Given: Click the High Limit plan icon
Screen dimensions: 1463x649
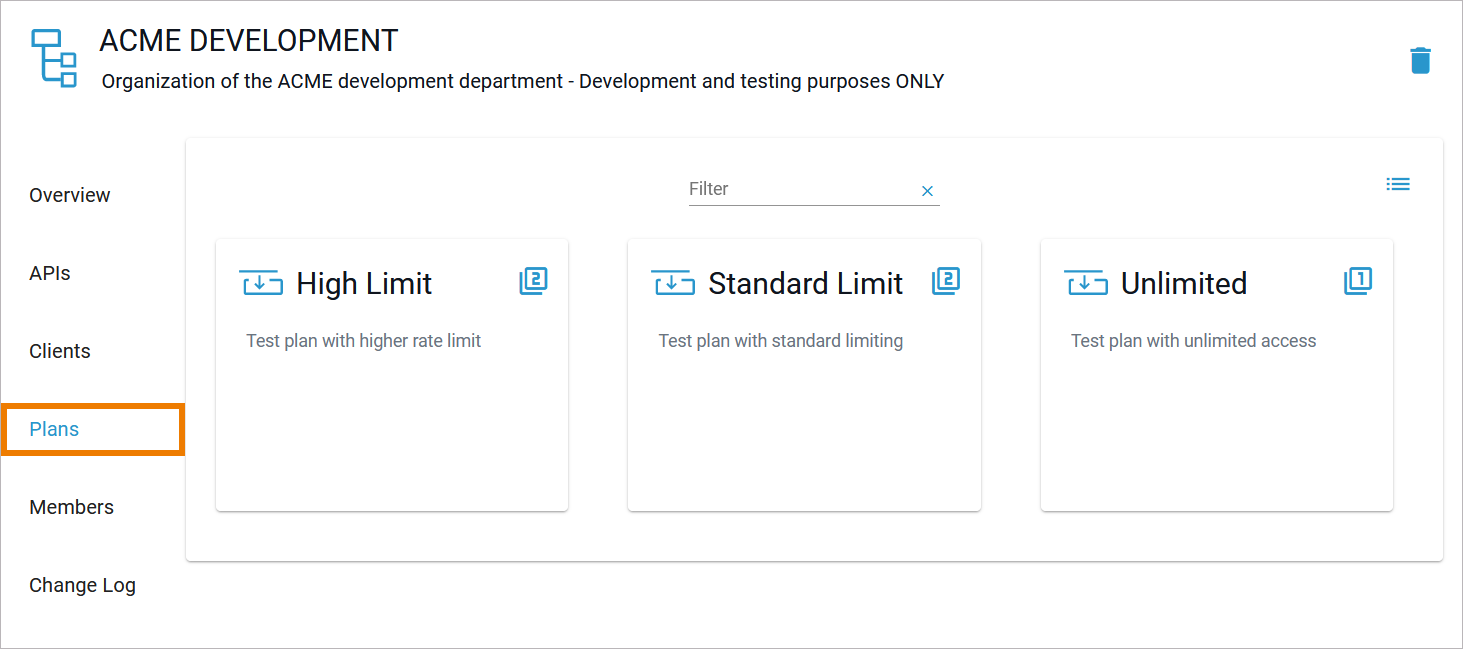Looking at the screenshot, I should [x=262, y=283].
